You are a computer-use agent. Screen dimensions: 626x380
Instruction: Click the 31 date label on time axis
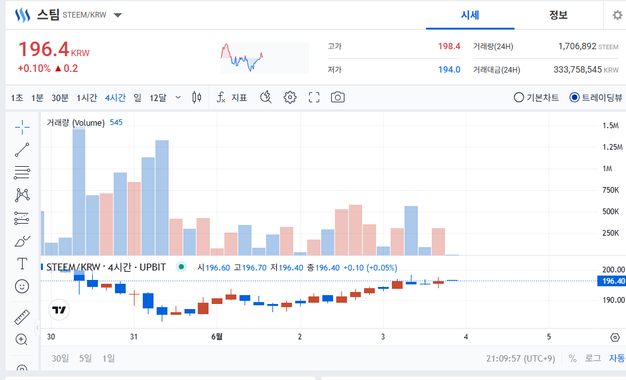pos(134,337)
